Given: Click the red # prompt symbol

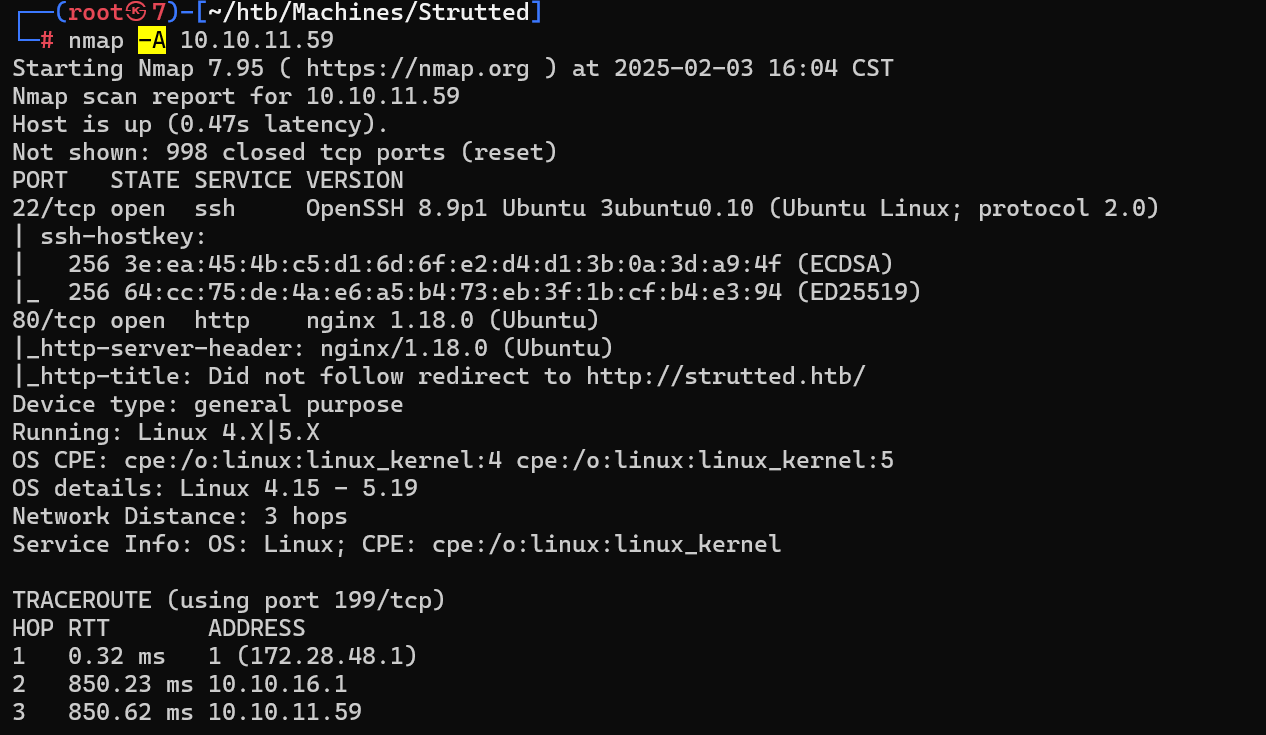Looking at the screenshot, I should tap(47, 41).
